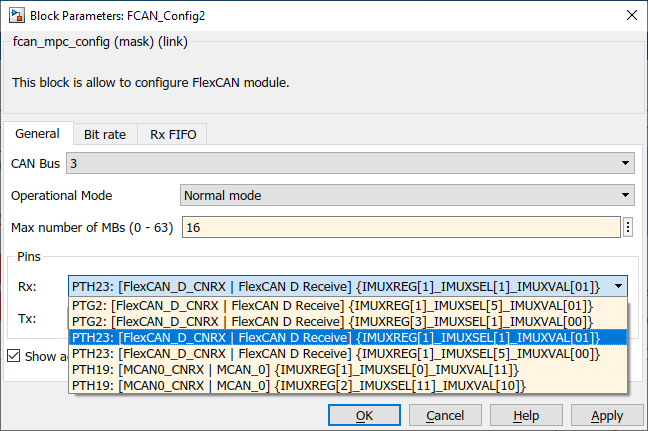Switch to the Bit rate tab
648x431 pixels.
coord(105,134)
